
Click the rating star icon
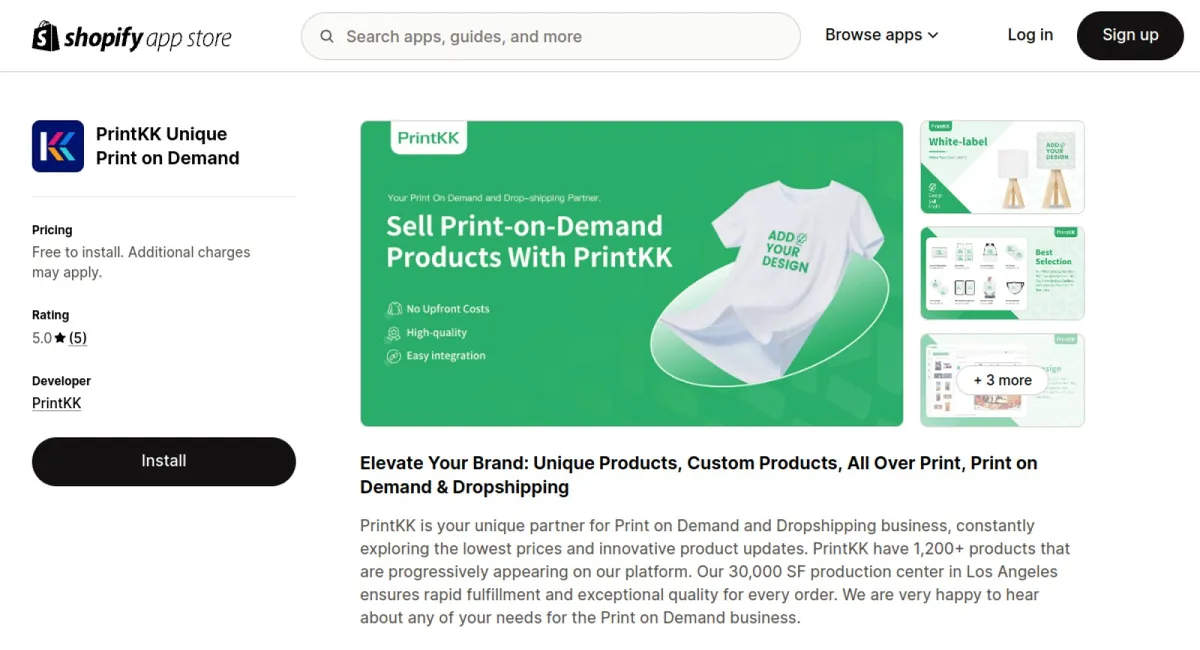pyautogui.click(x=60, y=338)
